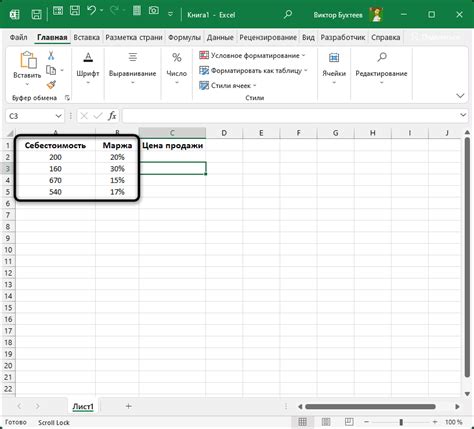Expand the Число group
This screenshot has height=429, width=474.
pos(177,68)
